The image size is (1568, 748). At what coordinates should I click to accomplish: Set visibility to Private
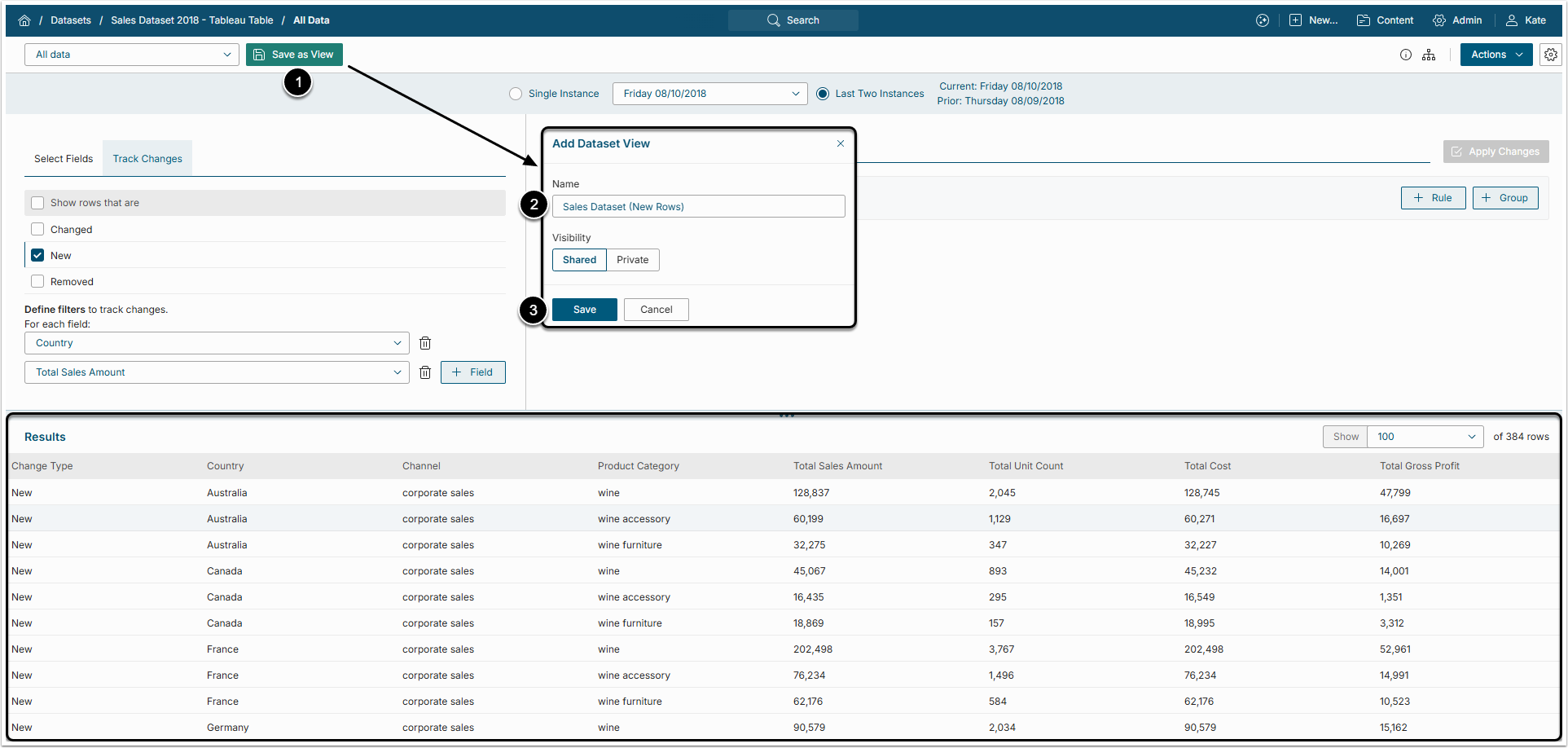coord(632,260)
